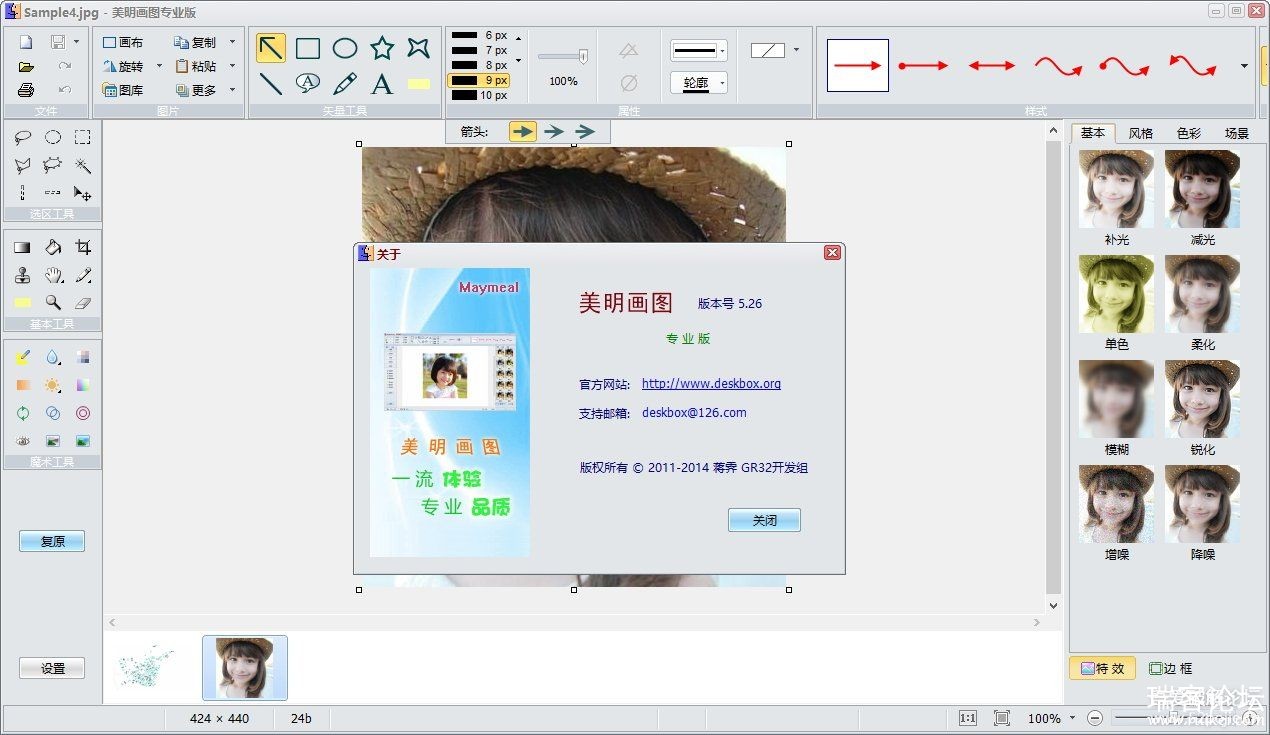The width and height of the screenshot is (1270, 735).
Task: Select the text A tool
Action: click(x=382, y=83)
